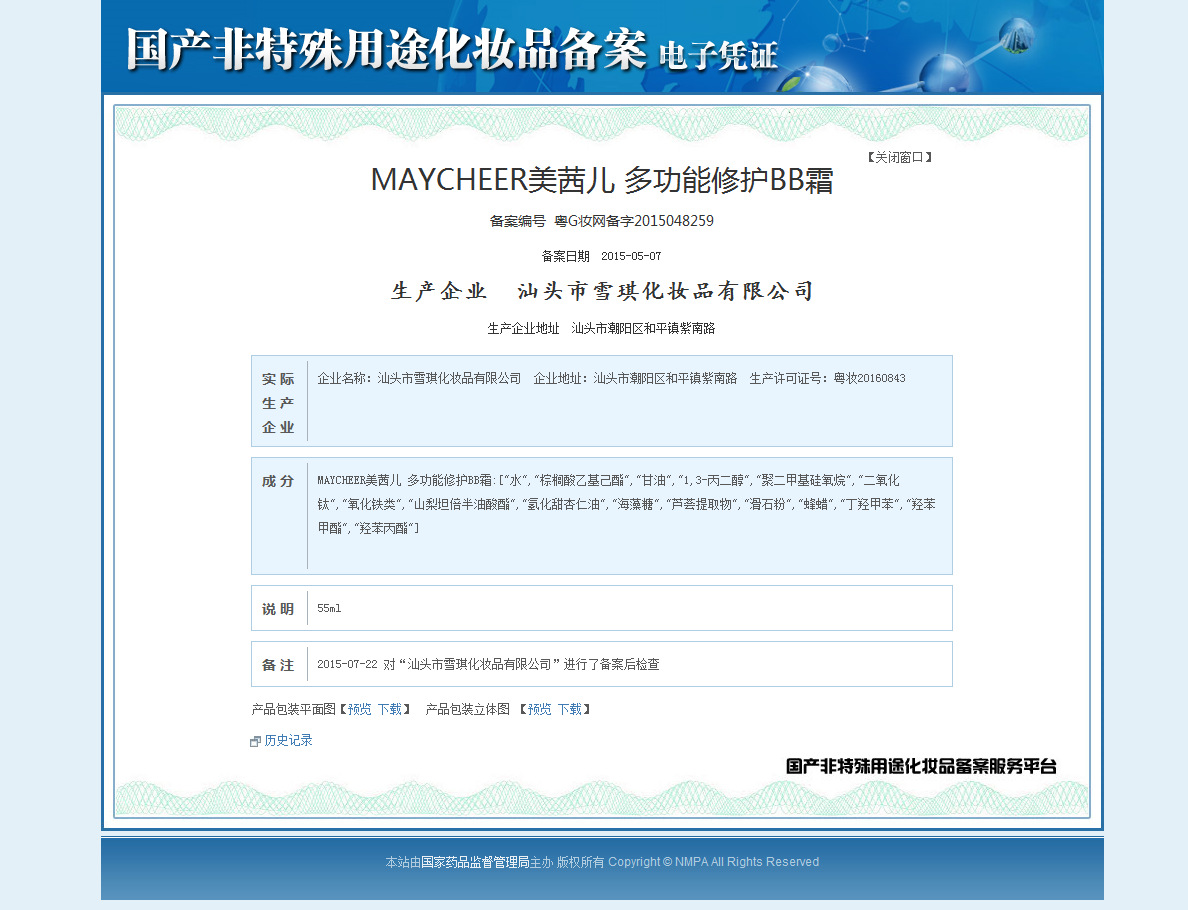Click 国家药品监督管理局 in the footer
Screen dimensions: 1188x910
click(475, 862)
